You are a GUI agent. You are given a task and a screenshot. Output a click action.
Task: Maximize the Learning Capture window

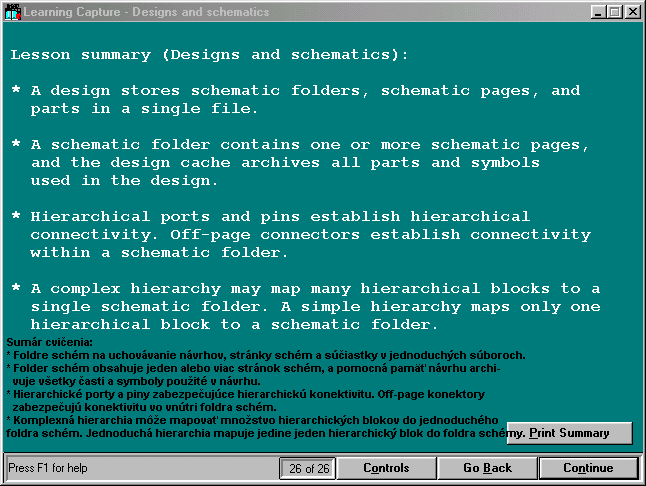(x=615, y=12)
